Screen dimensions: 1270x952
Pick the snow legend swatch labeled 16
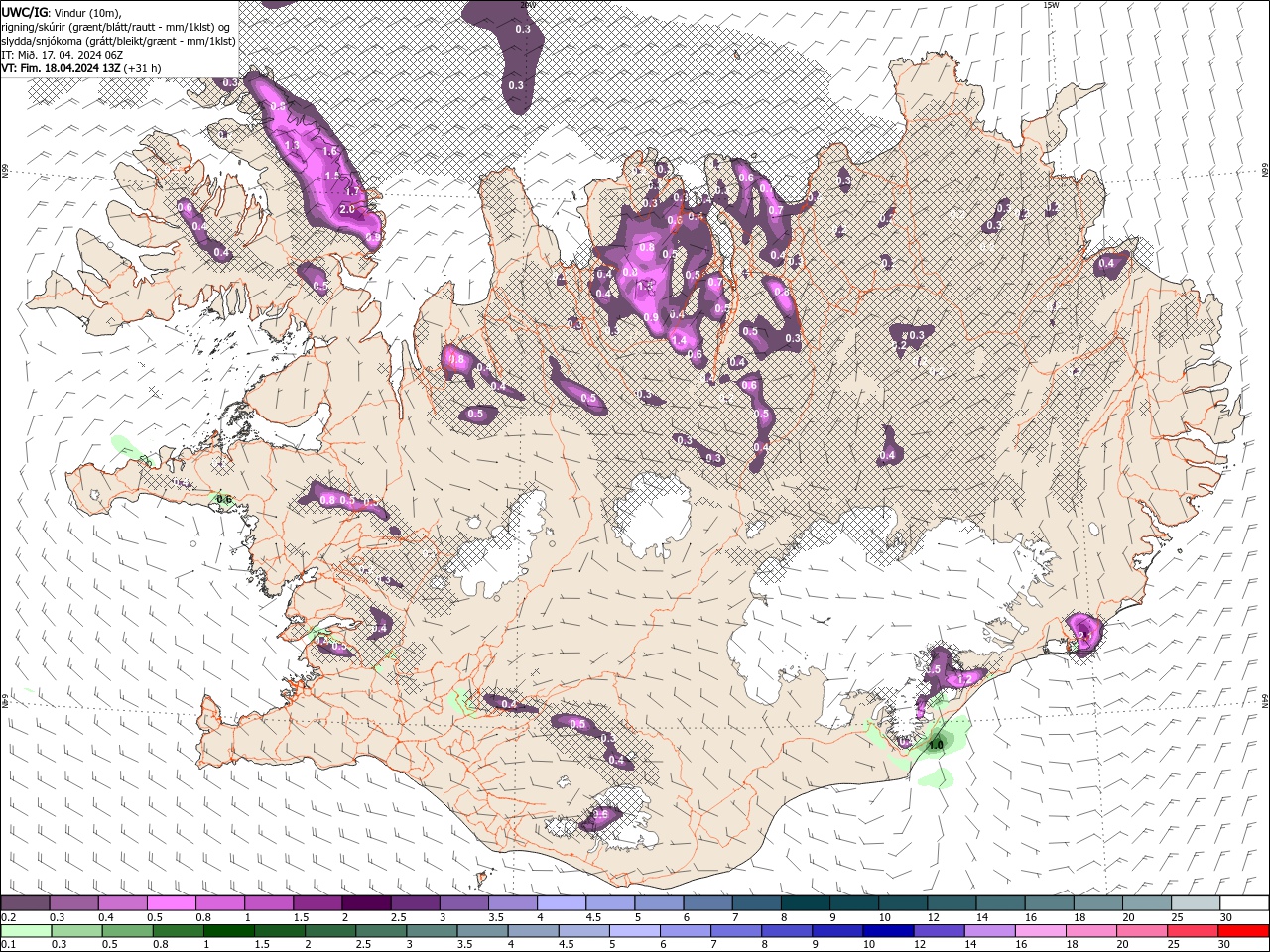[1048, 902]
